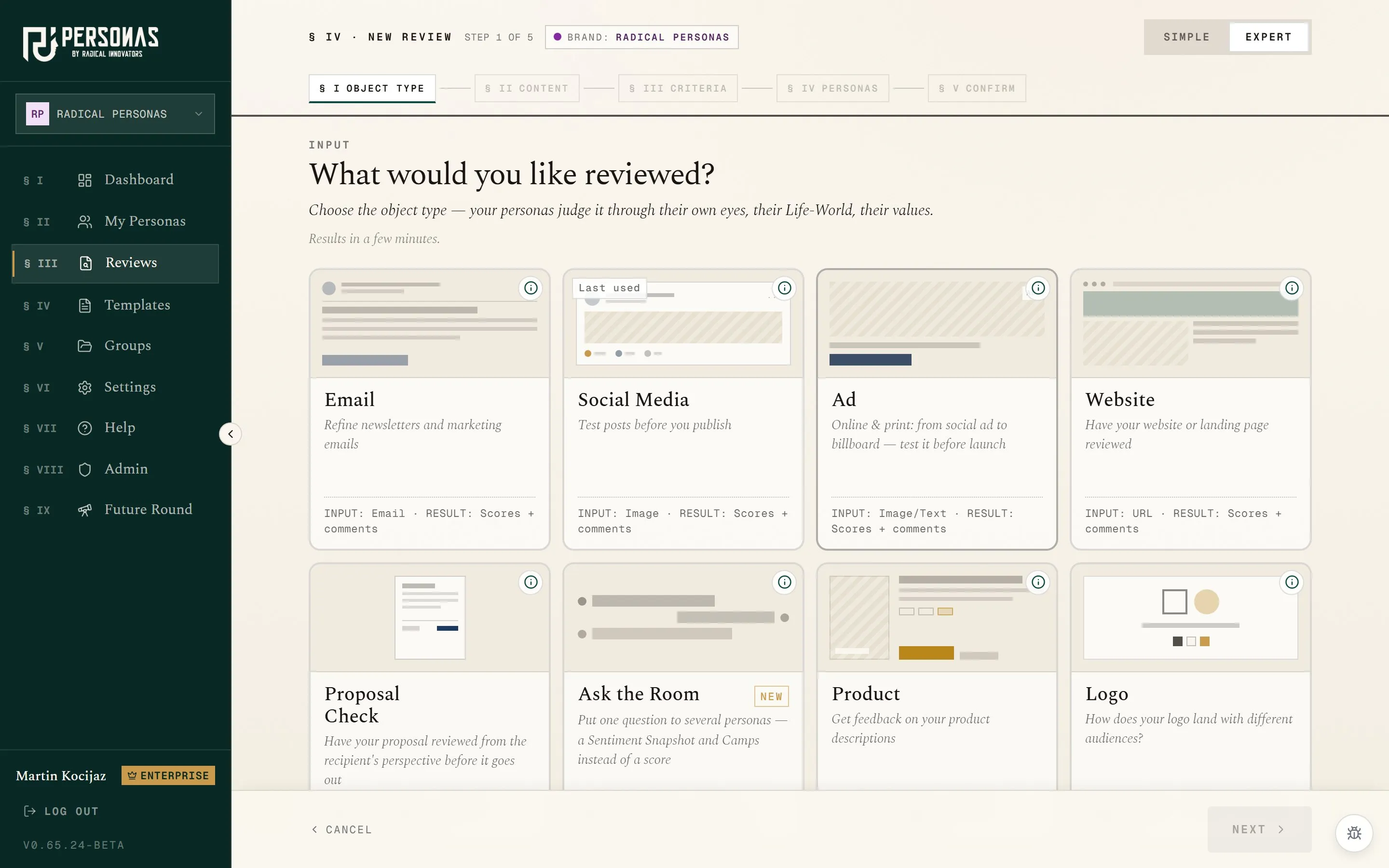Open info icon on Product card
Viewport: 1389px width, 868px height.
(1038, 582)
